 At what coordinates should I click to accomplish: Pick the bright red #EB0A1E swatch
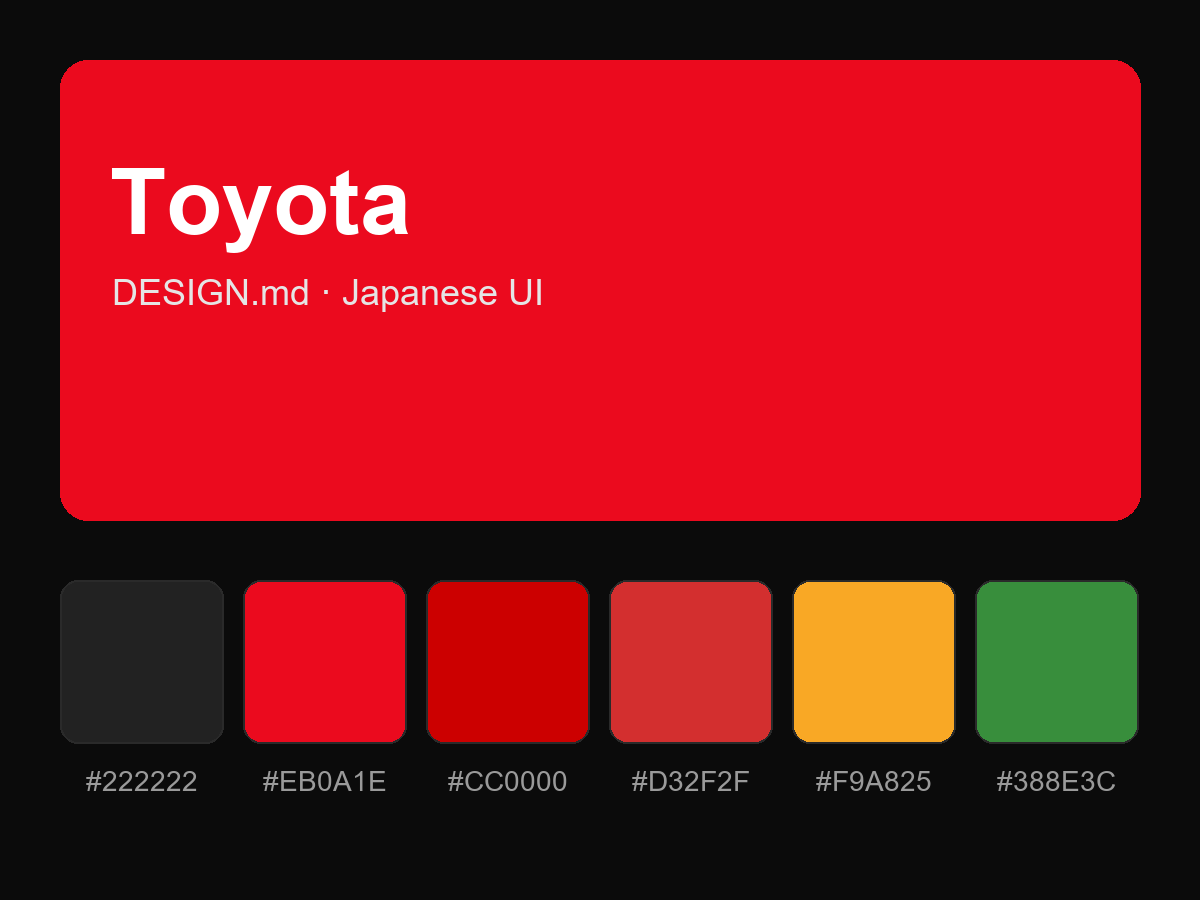(325, 662)
